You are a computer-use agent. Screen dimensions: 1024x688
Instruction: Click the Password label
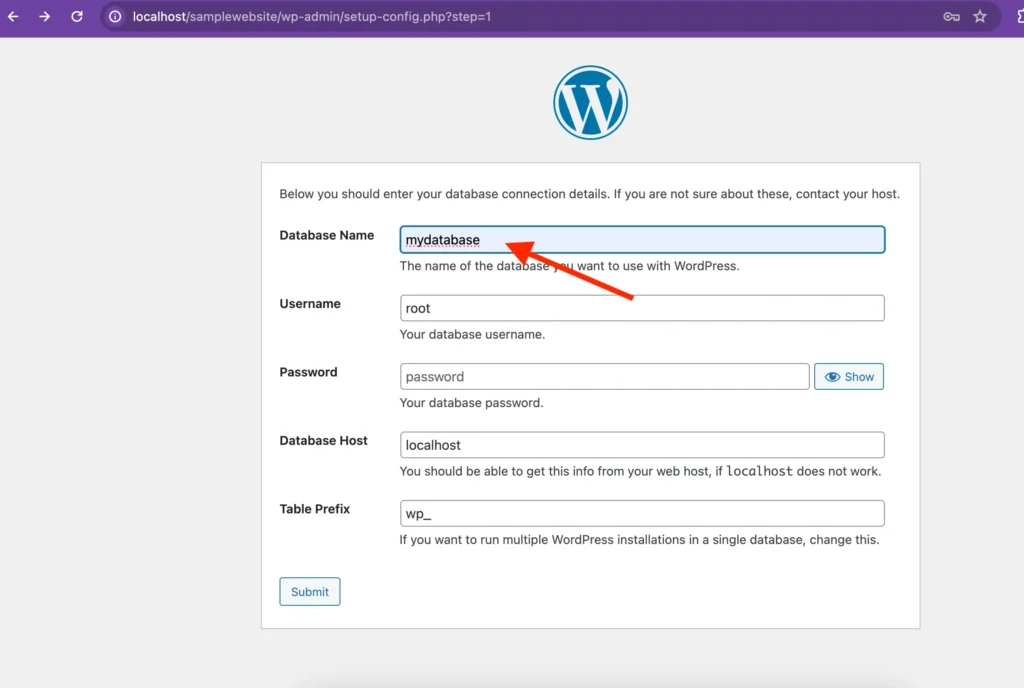308,372
